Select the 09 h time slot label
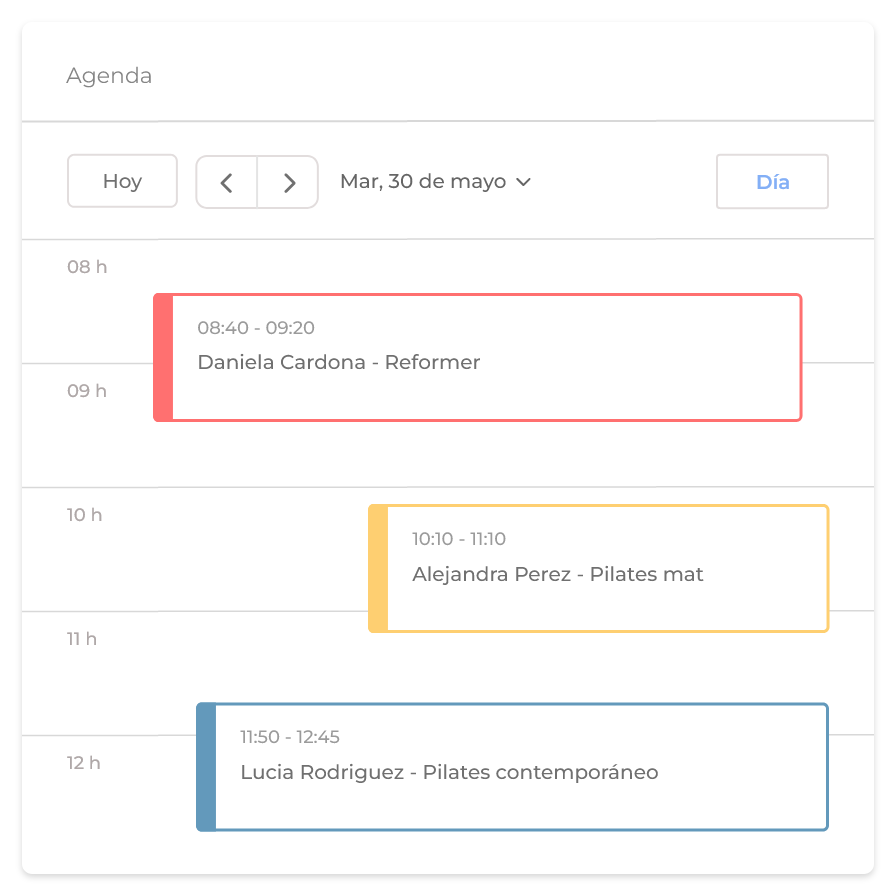896x896 pixels. coord(87,391)
